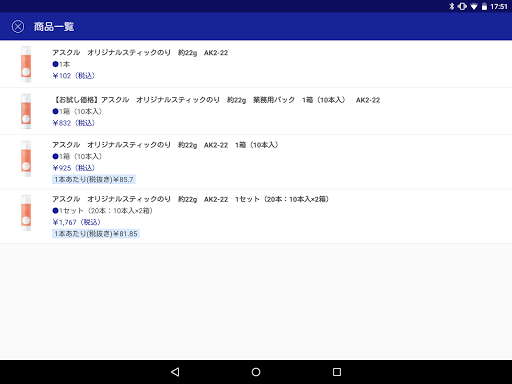Image resolution: width=512 pixels, height=384 pixels.
Task: Tap 1箱（10本入） unit label above ¥832
Action: click(81, 111)
